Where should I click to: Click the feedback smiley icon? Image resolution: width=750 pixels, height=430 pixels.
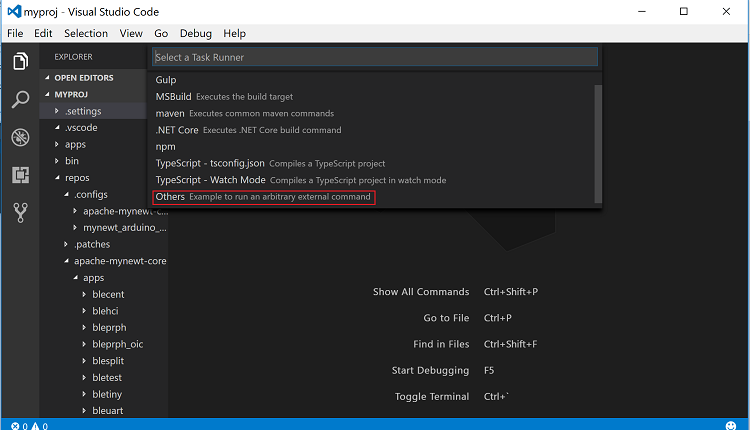pos(735,424)
